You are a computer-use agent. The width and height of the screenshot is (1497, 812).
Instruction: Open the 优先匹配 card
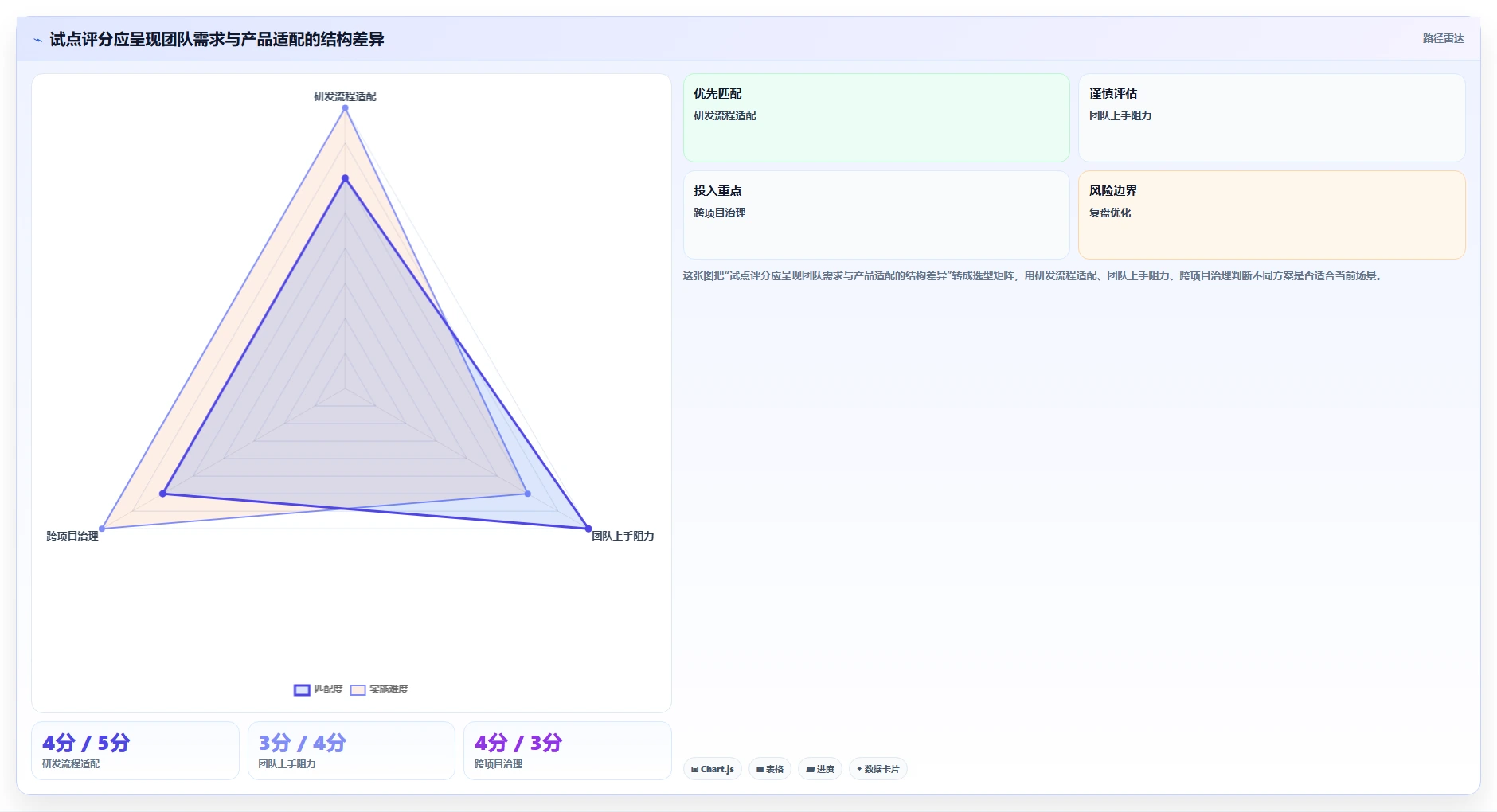(x=876, y=118)
